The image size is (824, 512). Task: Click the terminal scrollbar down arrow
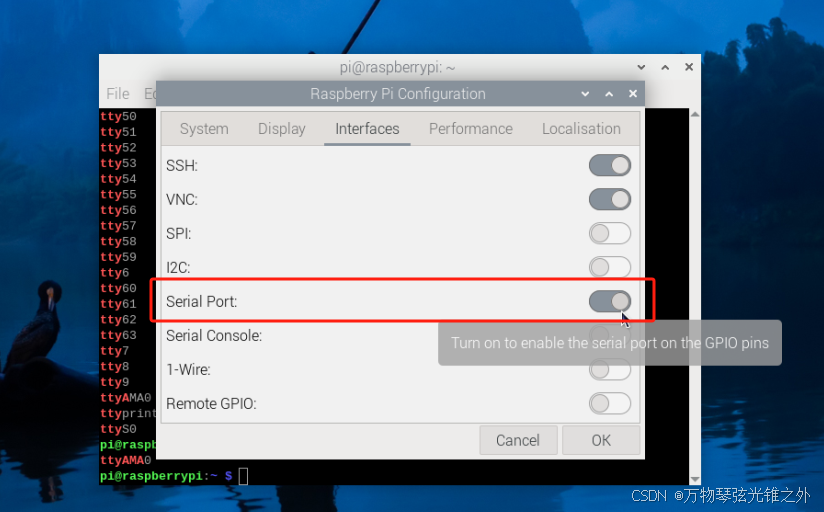click(695, 479)
